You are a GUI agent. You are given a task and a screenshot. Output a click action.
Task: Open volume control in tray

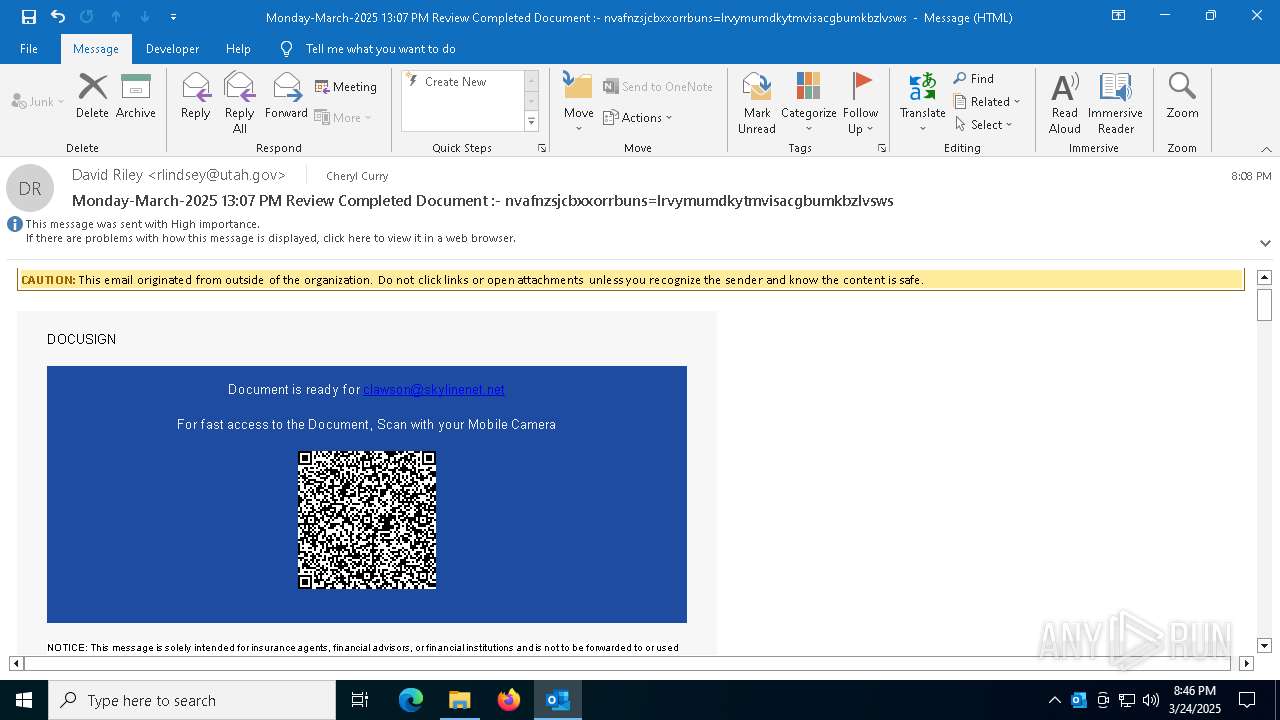(x=1150, y=700)
